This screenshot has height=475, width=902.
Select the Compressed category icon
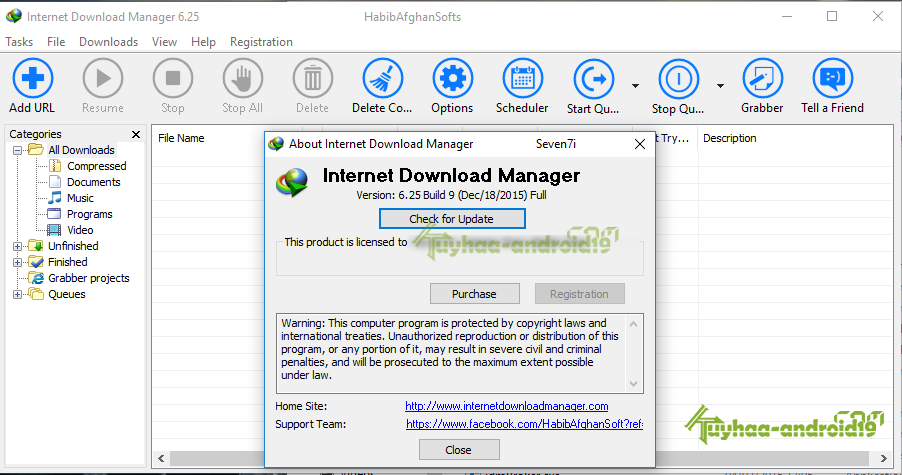click(x=55, y=166)
